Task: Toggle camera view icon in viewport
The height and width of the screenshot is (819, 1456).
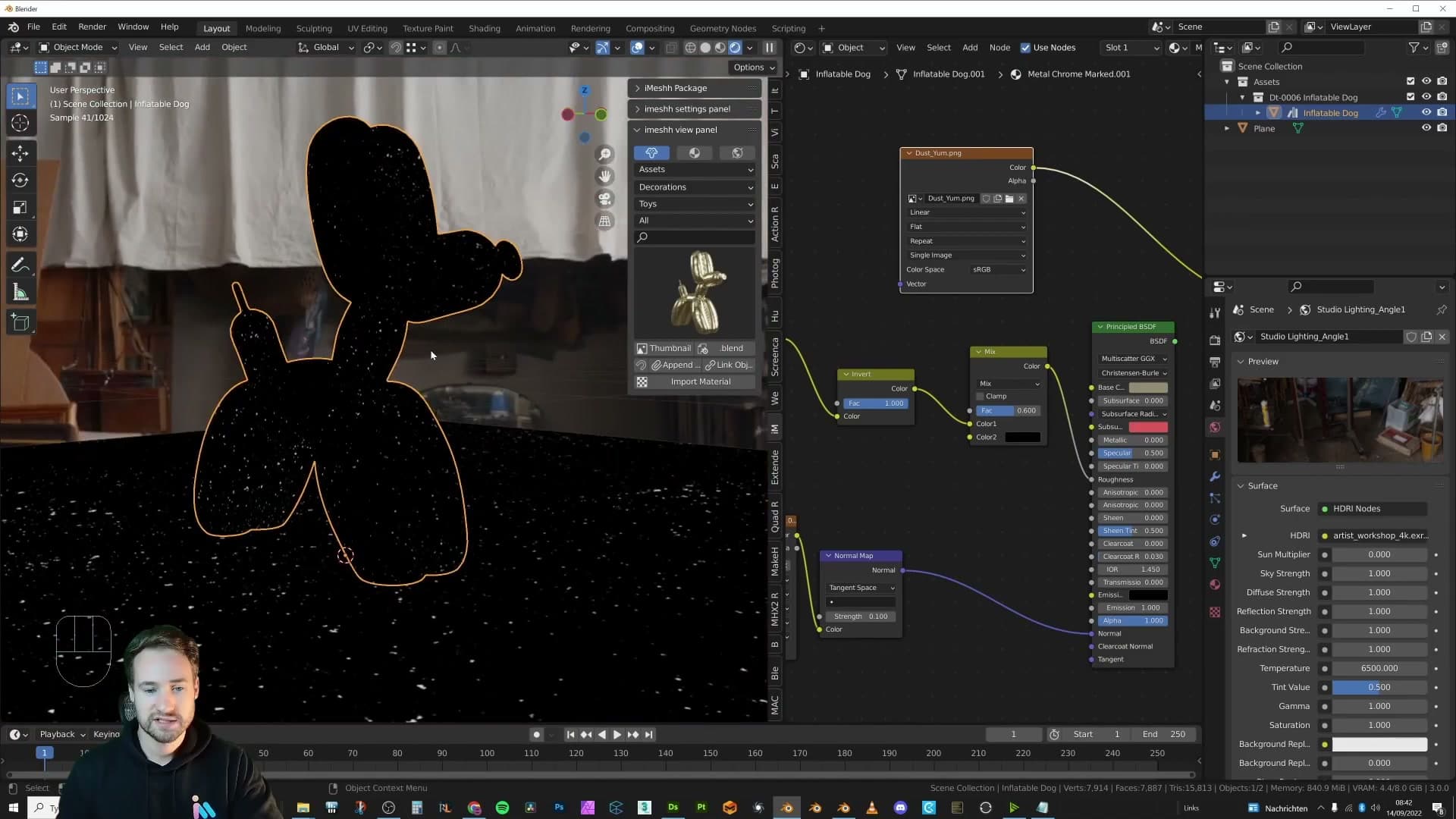Action: pyautogui.click(x=604, y=199)
